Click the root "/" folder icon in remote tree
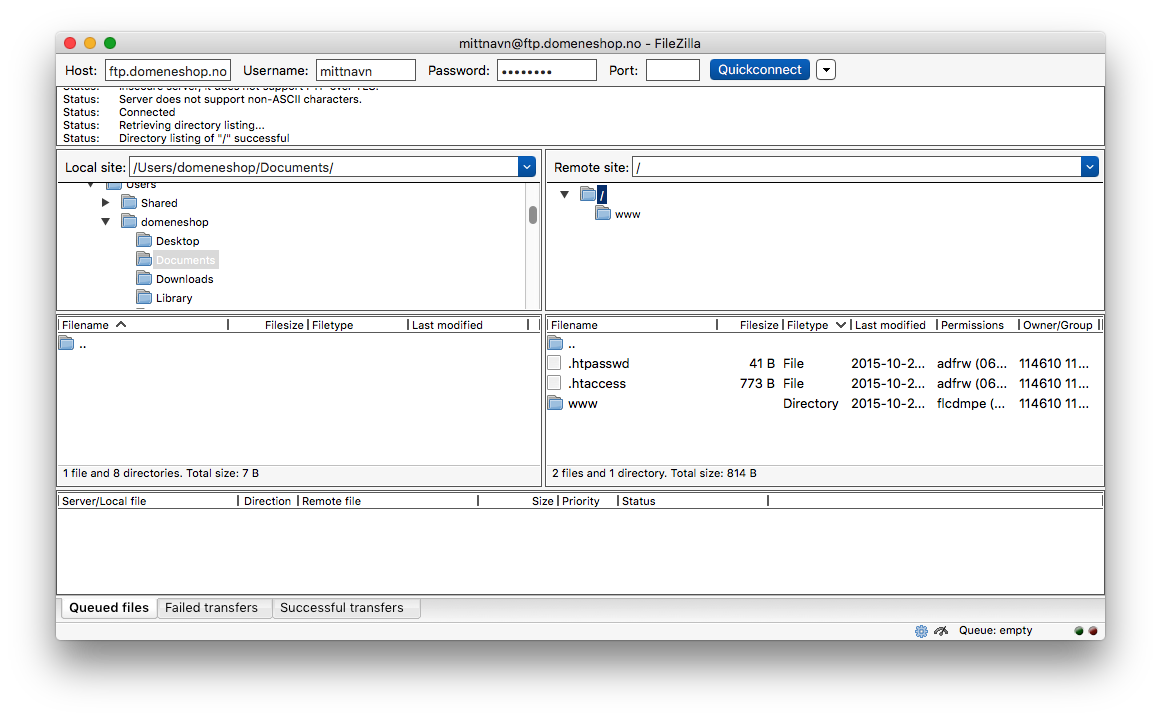 [x=588, y=194]
